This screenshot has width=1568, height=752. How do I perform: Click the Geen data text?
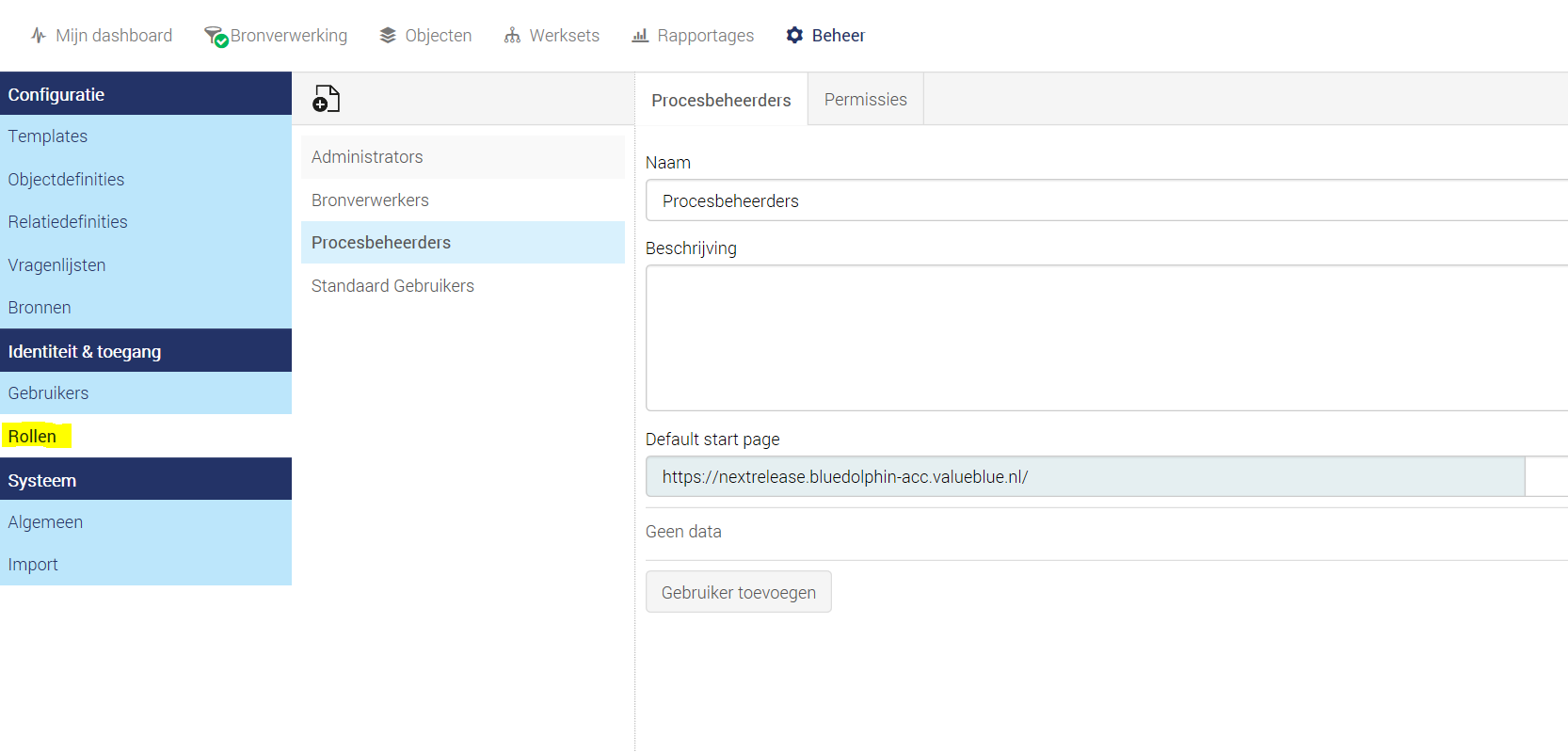[683, 532]
